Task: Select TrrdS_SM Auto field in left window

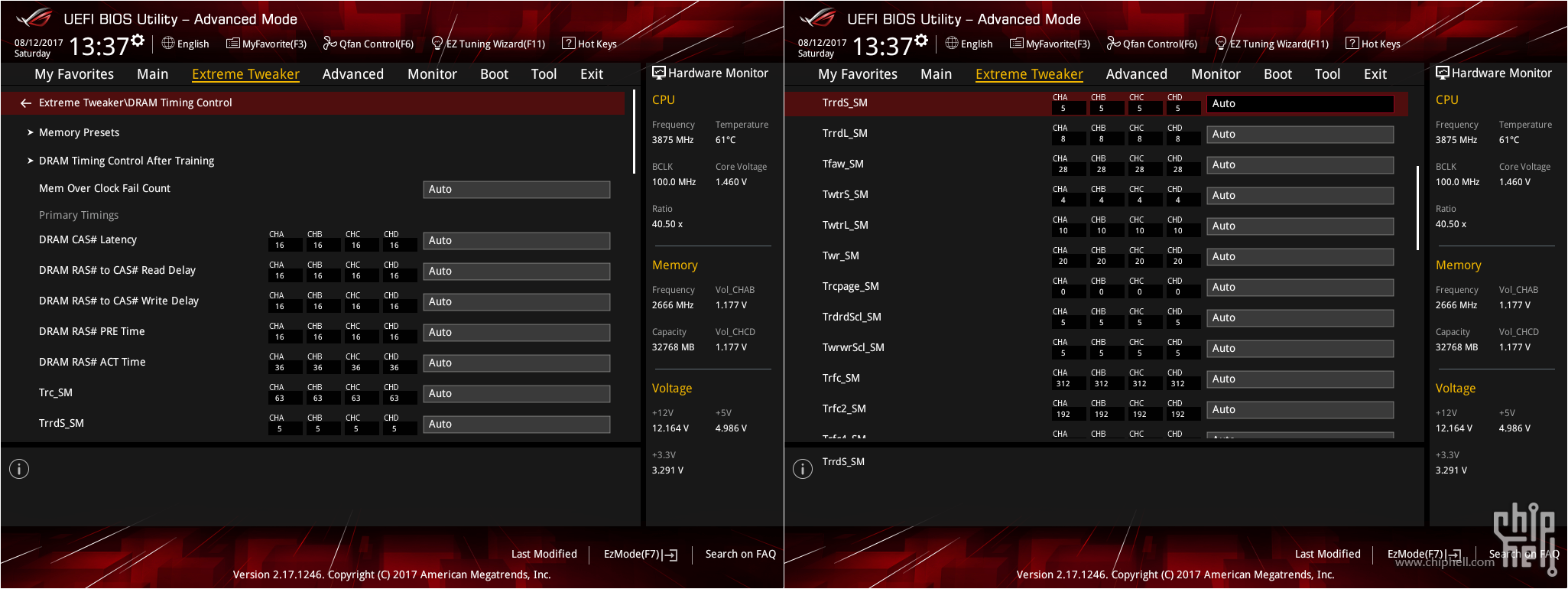Action: tap(517, 424)
